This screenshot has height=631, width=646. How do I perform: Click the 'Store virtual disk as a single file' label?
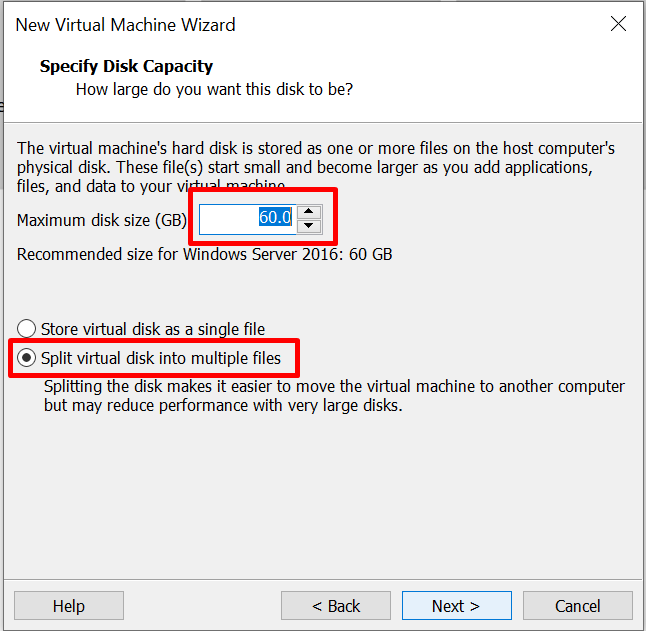(153, 329)
